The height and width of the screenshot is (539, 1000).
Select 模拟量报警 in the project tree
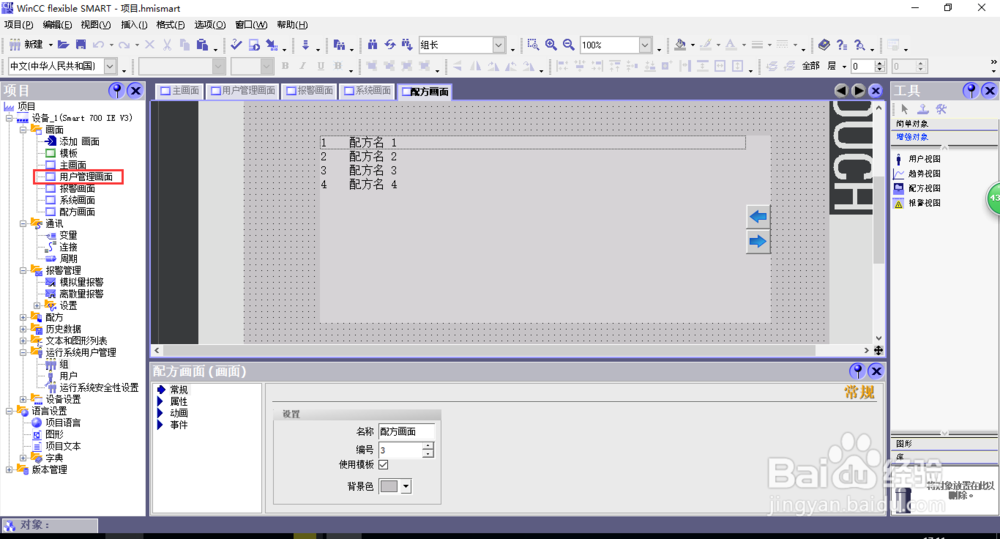(x=81, y=282)
